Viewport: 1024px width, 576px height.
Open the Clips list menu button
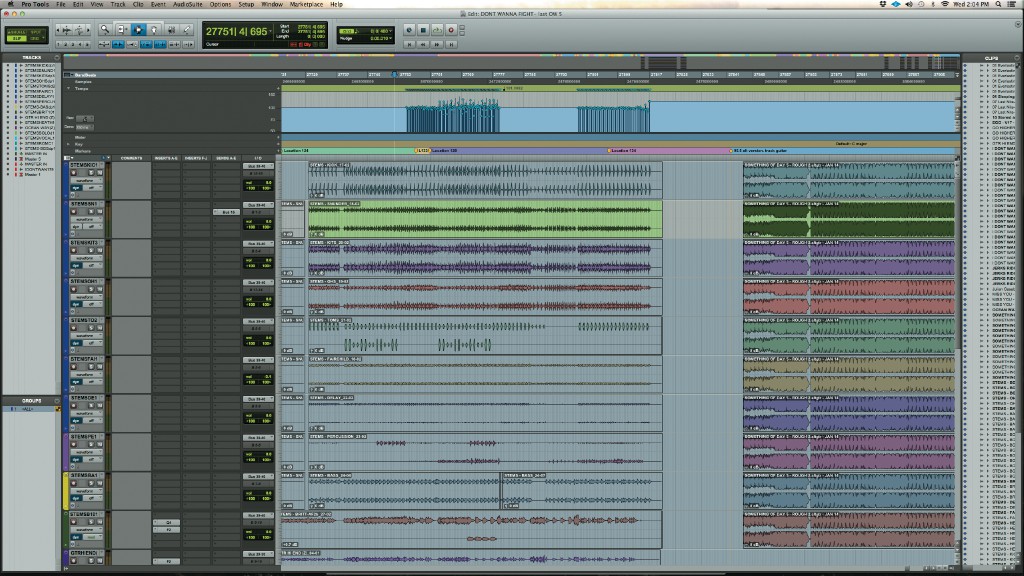click(1017, 57)
